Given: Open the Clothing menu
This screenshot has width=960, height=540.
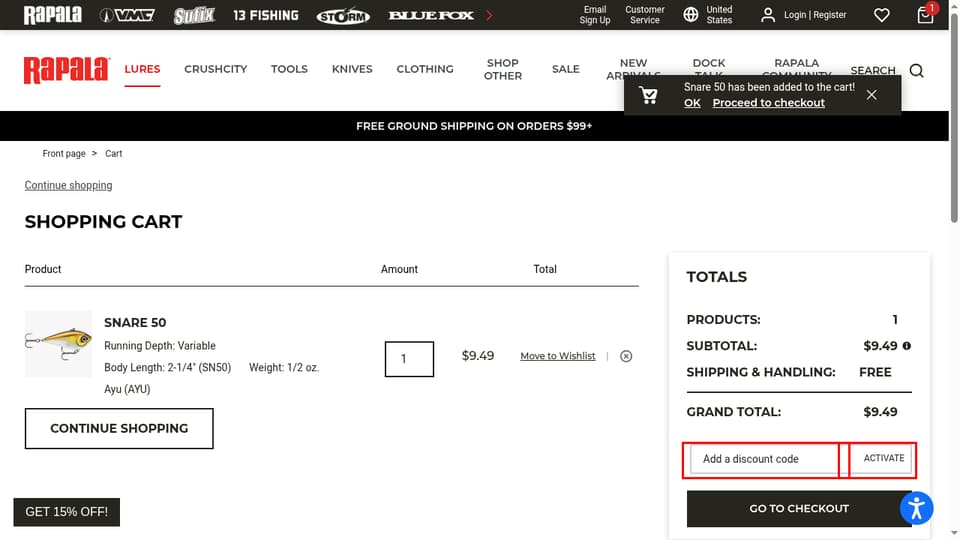Looking at the screenshot, I should point(425,69).
